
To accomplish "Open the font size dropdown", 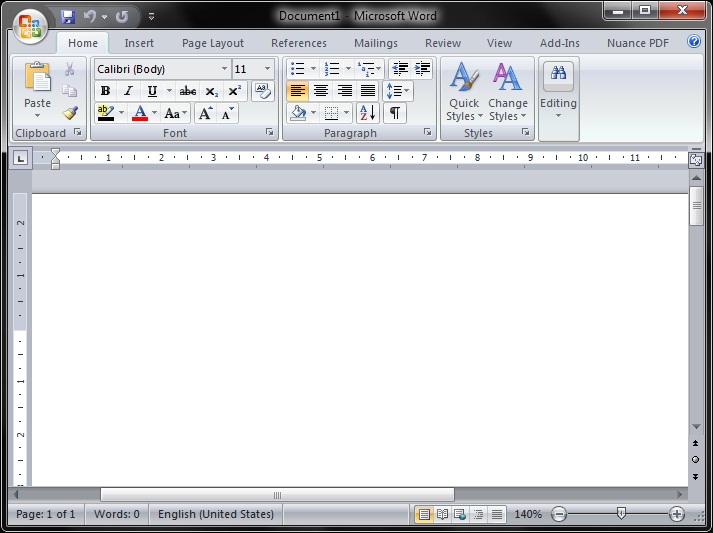I will coord(267,69).
